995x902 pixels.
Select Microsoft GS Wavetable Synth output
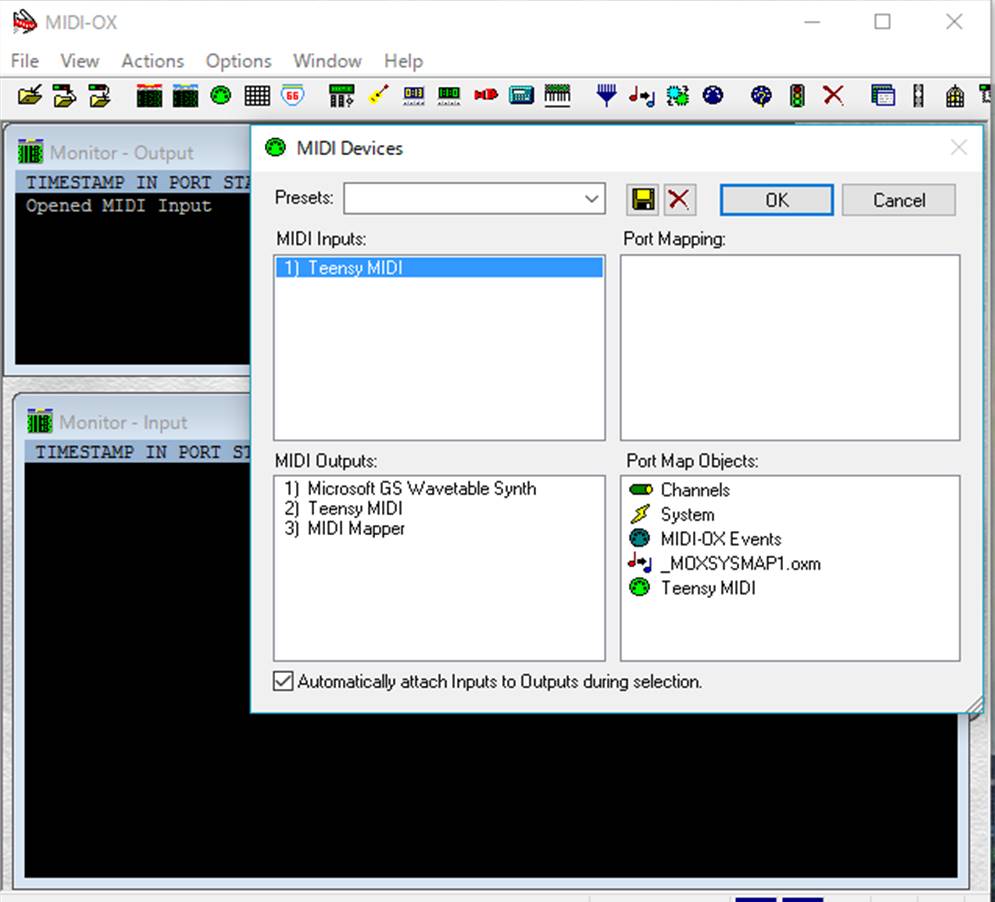[x=410, y=488]
